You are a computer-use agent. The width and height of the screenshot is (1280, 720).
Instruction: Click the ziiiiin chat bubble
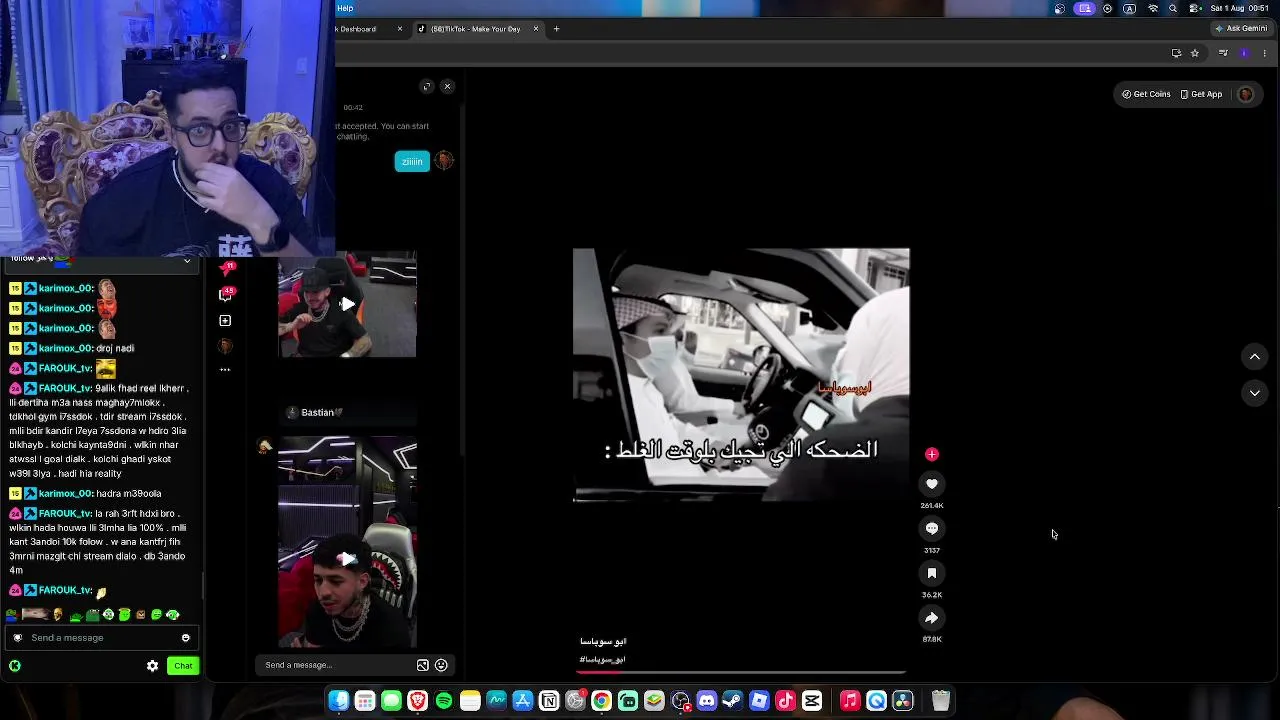pyautogui.click(x=412, y=161)
